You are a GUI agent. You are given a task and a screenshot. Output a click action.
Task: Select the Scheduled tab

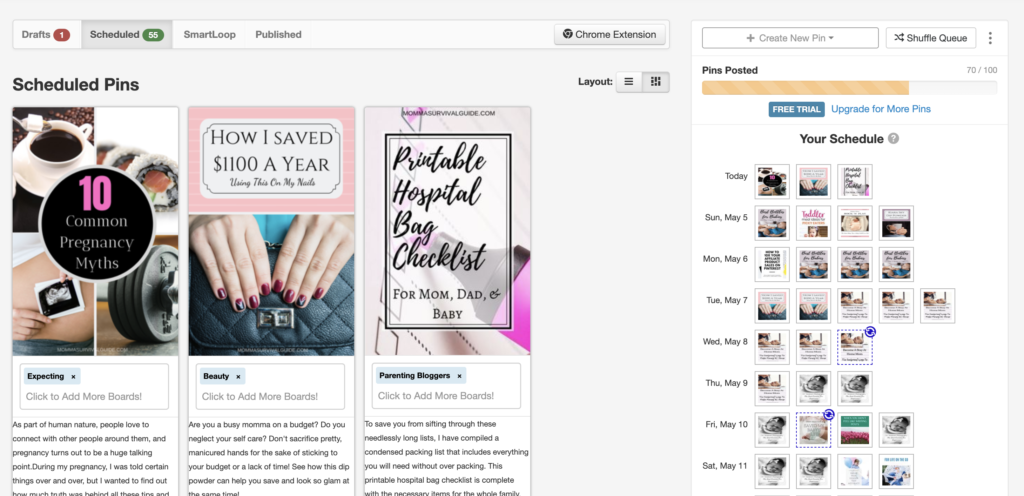point(127,35)
